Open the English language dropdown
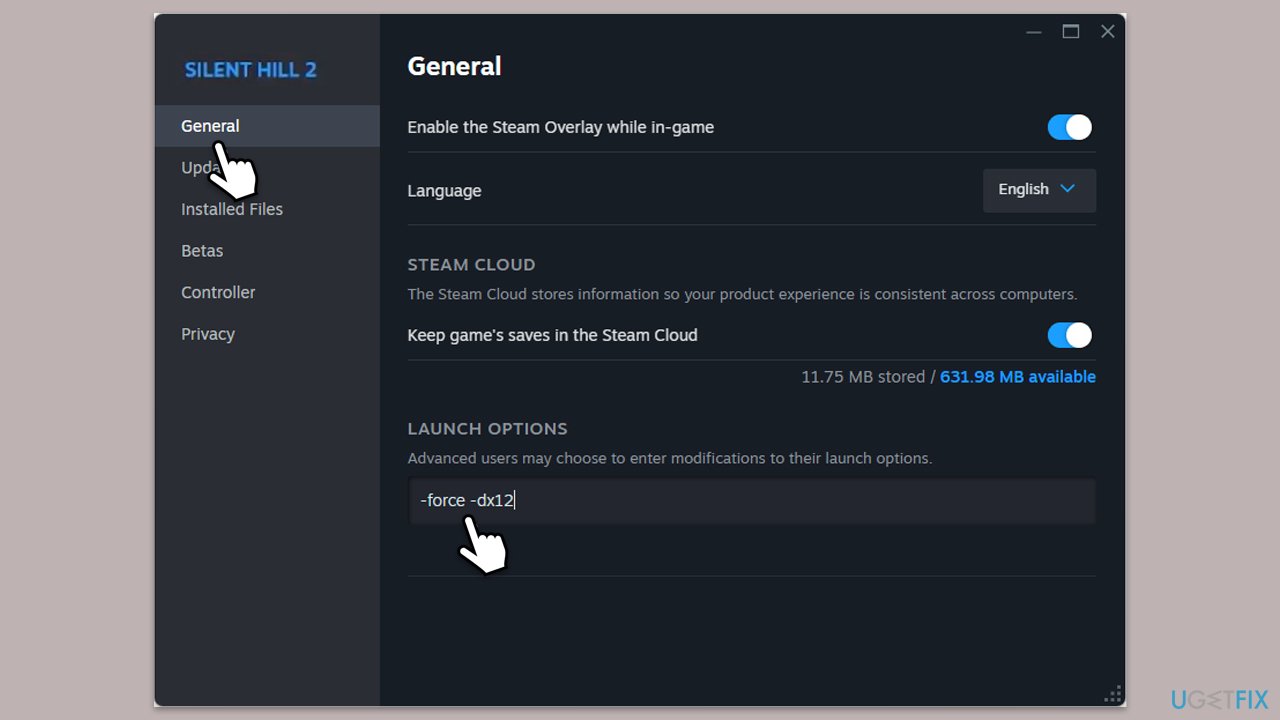This screenshot has width=1280, height=720. coord(1039,190)
